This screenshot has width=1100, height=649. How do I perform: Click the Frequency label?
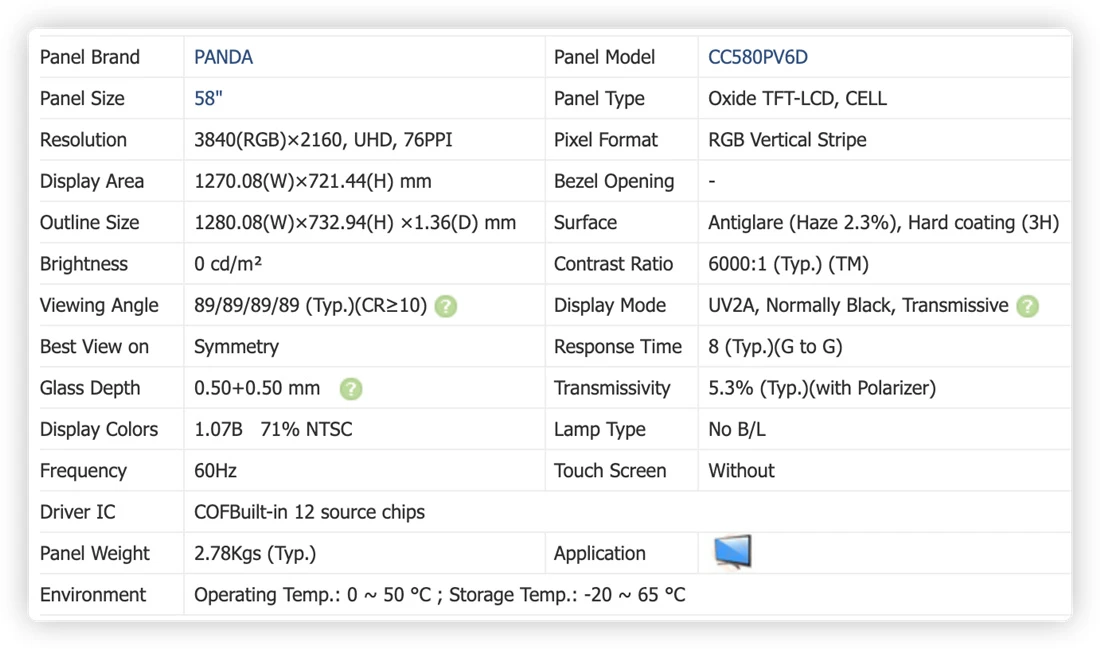[x=83, y=471]
